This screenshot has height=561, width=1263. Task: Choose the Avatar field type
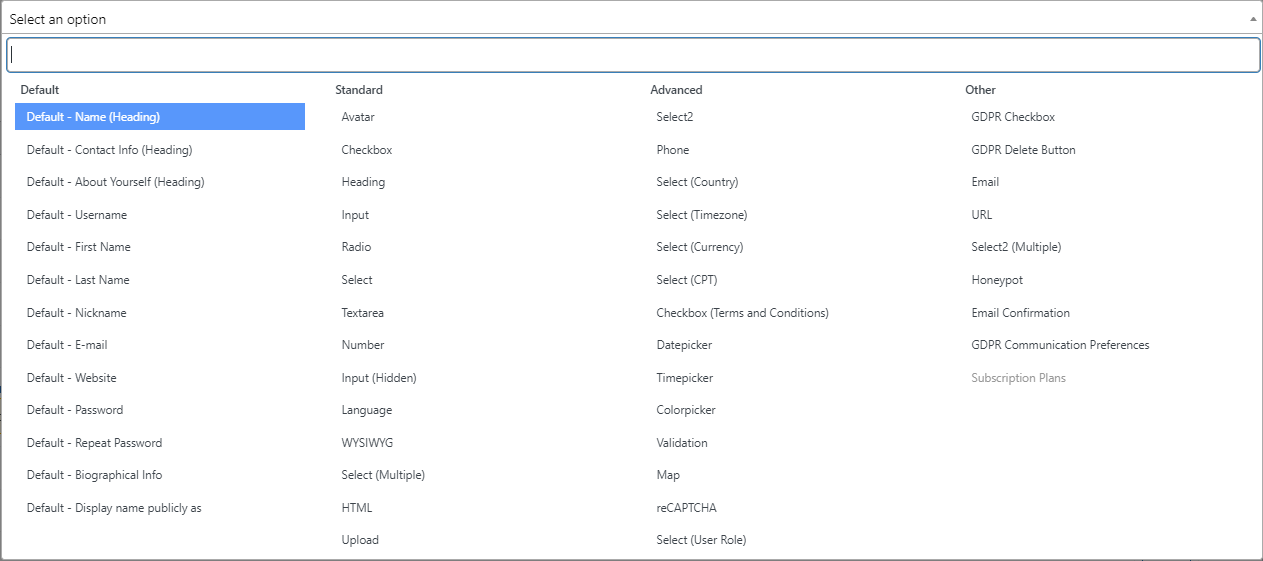click(x=475, y=117)
